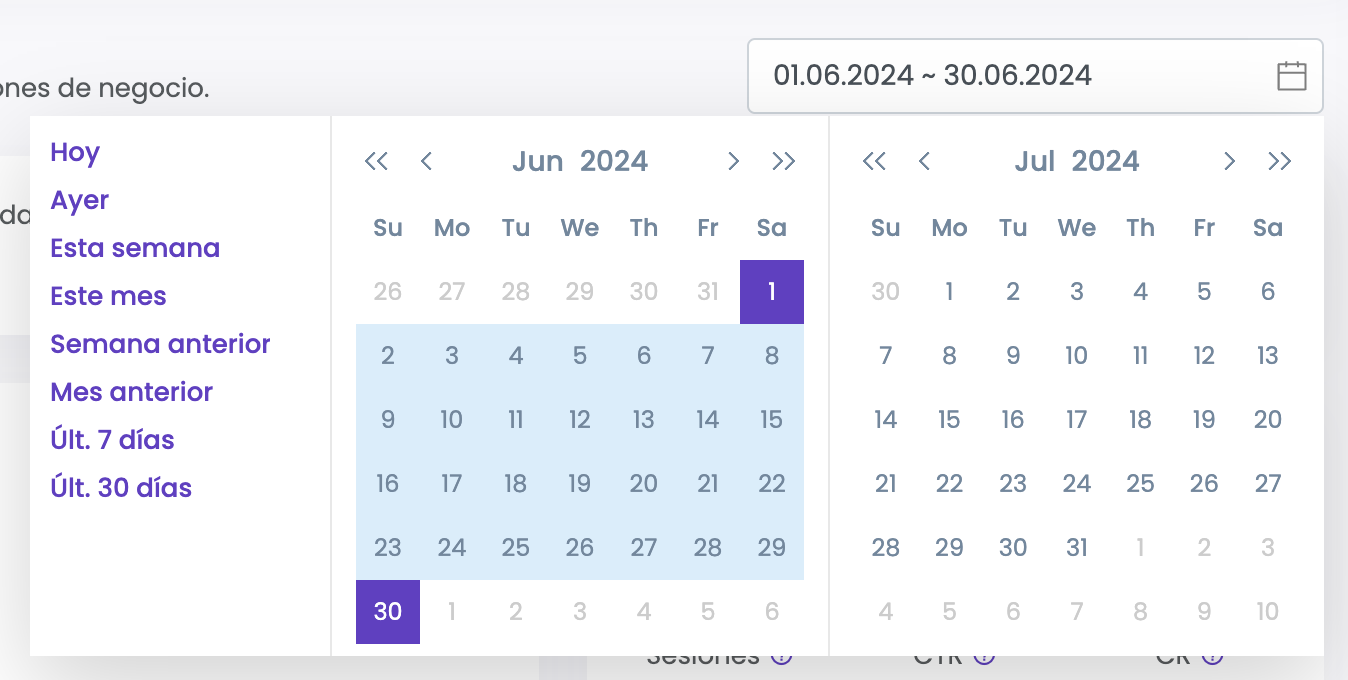The height and width of the screenshot is (680, 1348).
Task: Choose 'Mes anterior' shortcut
Action: click(x=132, y=392)
